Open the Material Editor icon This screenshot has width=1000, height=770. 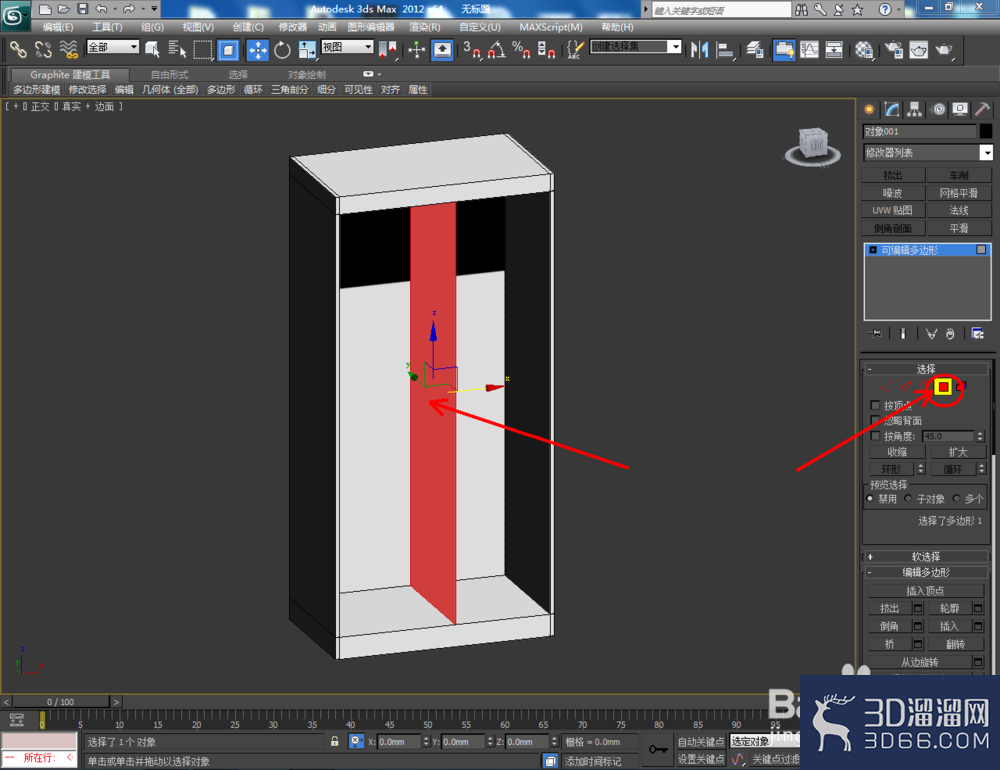(x=864, y=49)
